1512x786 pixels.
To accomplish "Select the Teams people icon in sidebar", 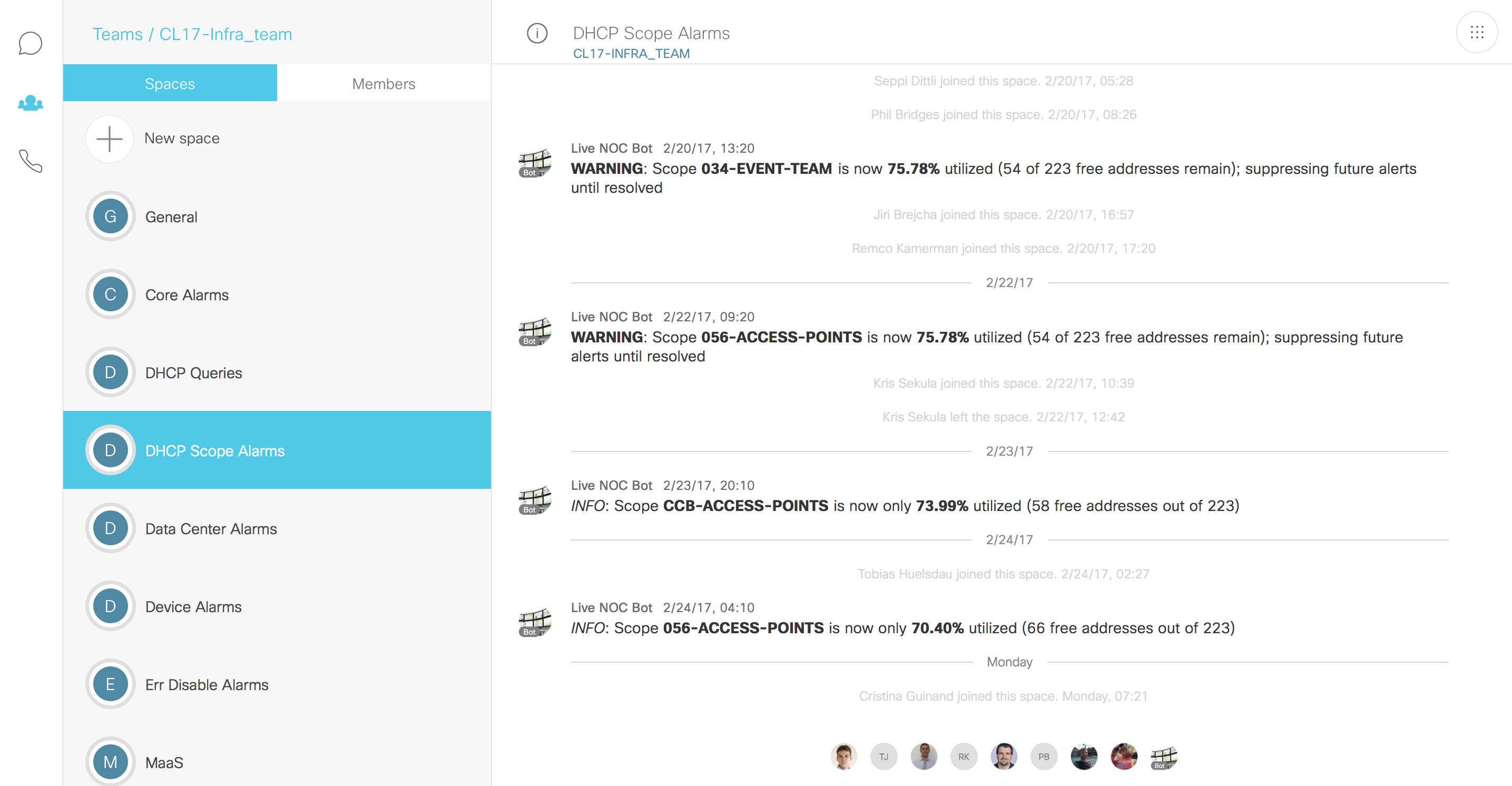I will point(31,103).
